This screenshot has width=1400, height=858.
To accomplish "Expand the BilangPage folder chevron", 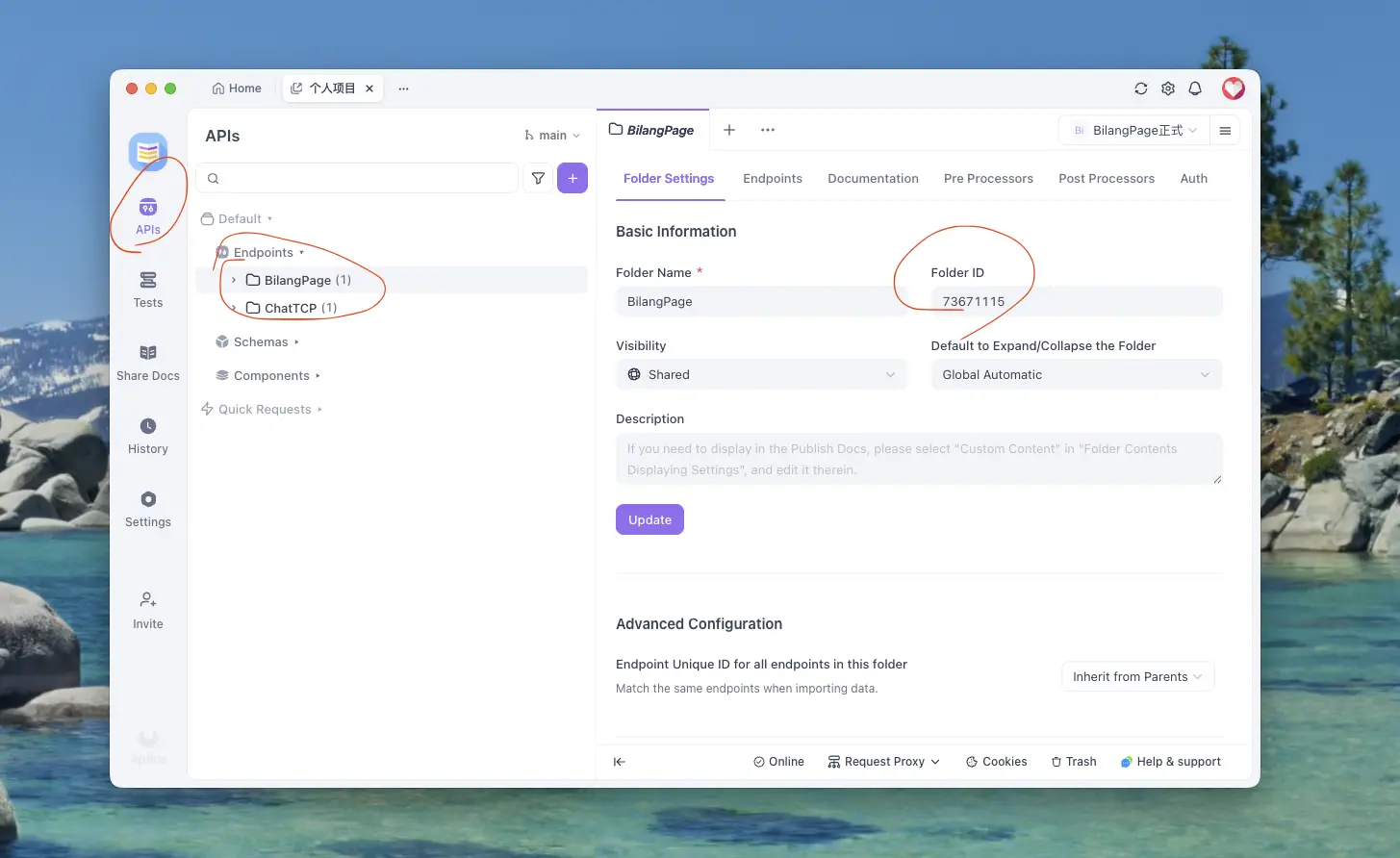I will 234,280.
